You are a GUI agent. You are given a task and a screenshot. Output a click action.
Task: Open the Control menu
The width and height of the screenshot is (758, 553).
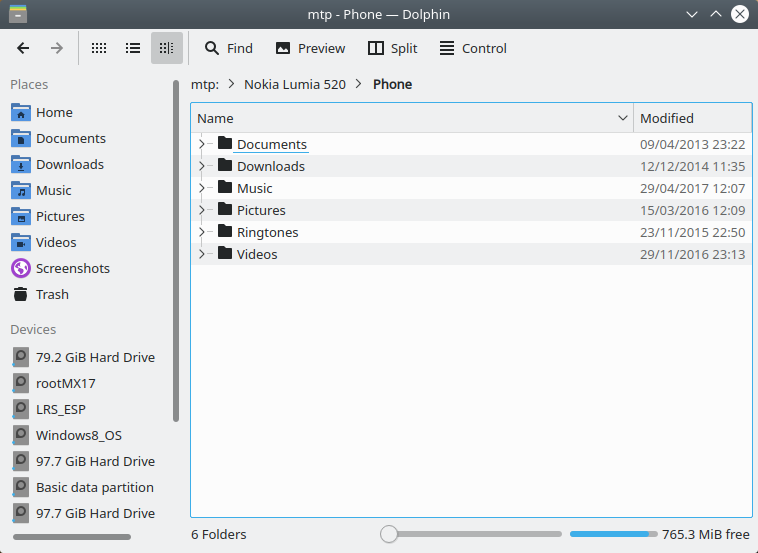(473, 48)
